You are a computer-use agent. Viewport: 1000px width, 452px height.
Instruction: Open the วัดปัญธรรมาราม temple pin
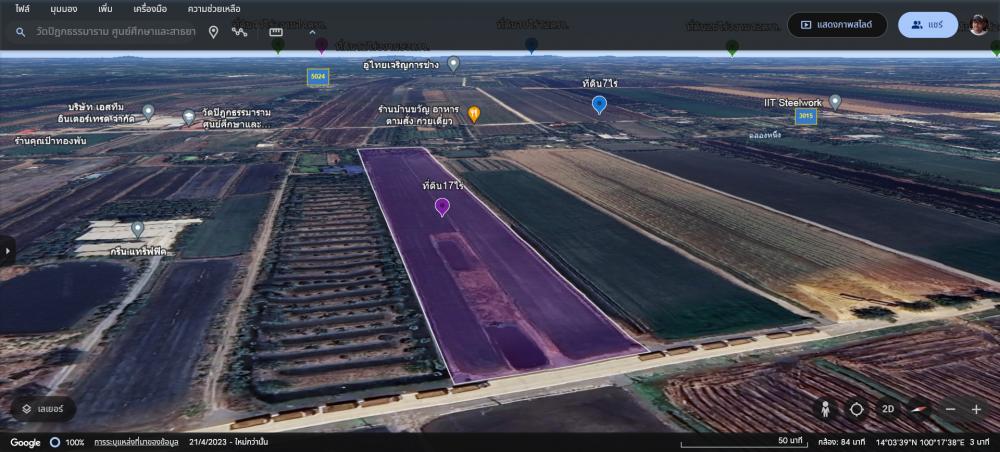189,117
